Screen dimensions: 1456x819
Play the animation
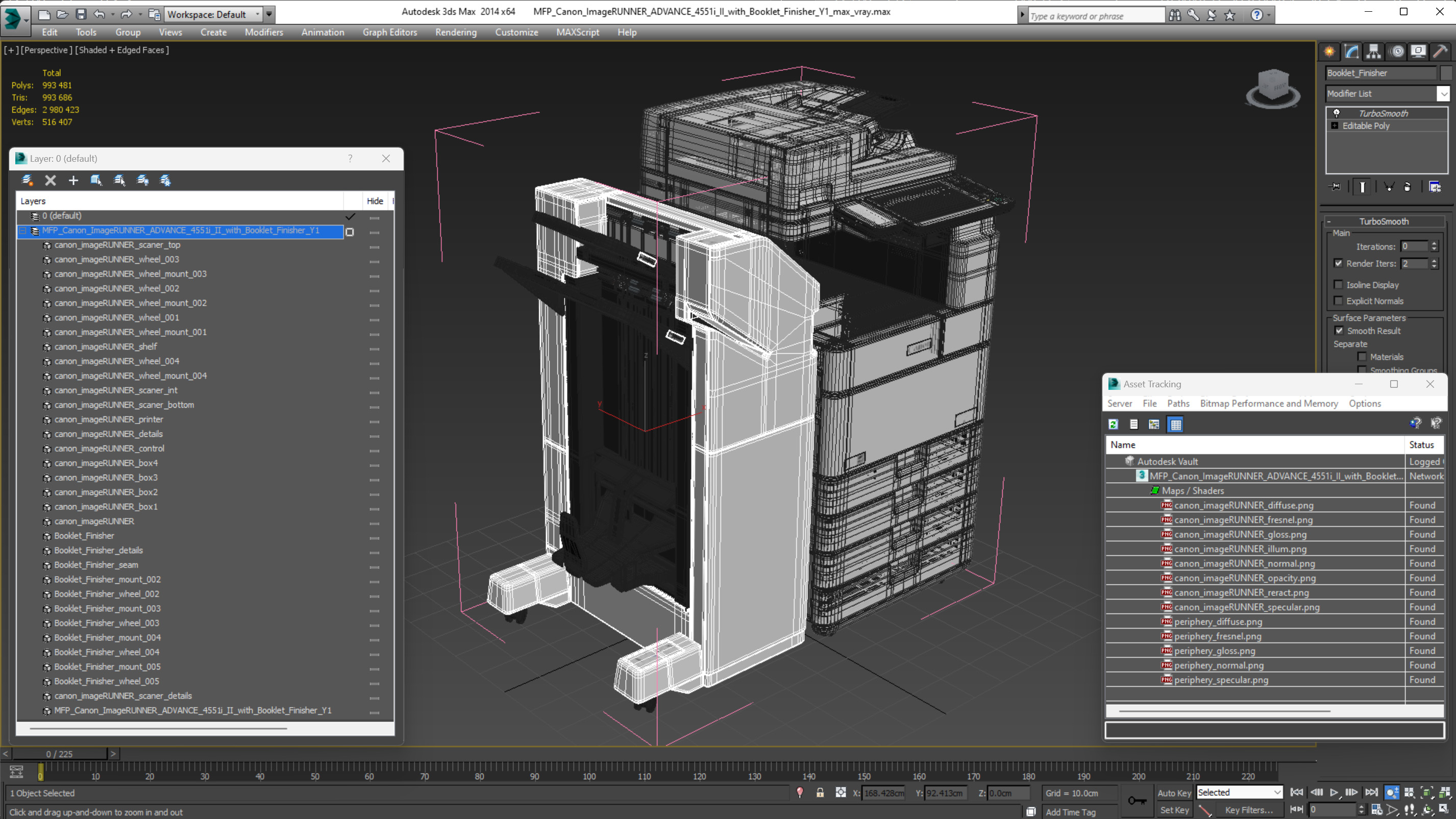pyautogui.click(x=1334, y=792)
